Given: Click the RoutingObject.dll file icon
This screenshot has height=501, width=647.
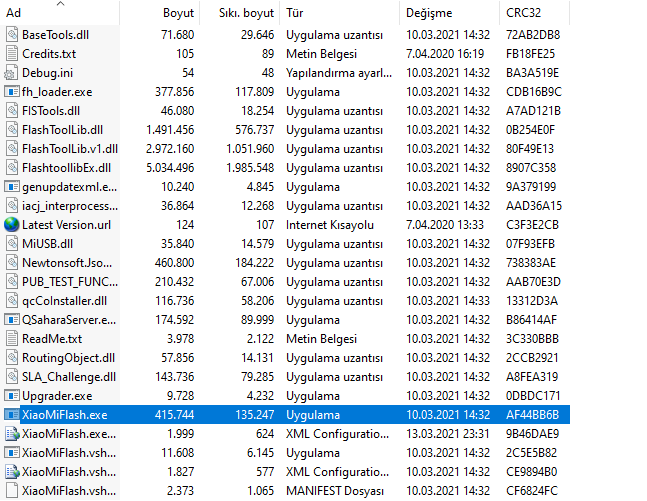Looking at the screenshot, I should (12, 357).
